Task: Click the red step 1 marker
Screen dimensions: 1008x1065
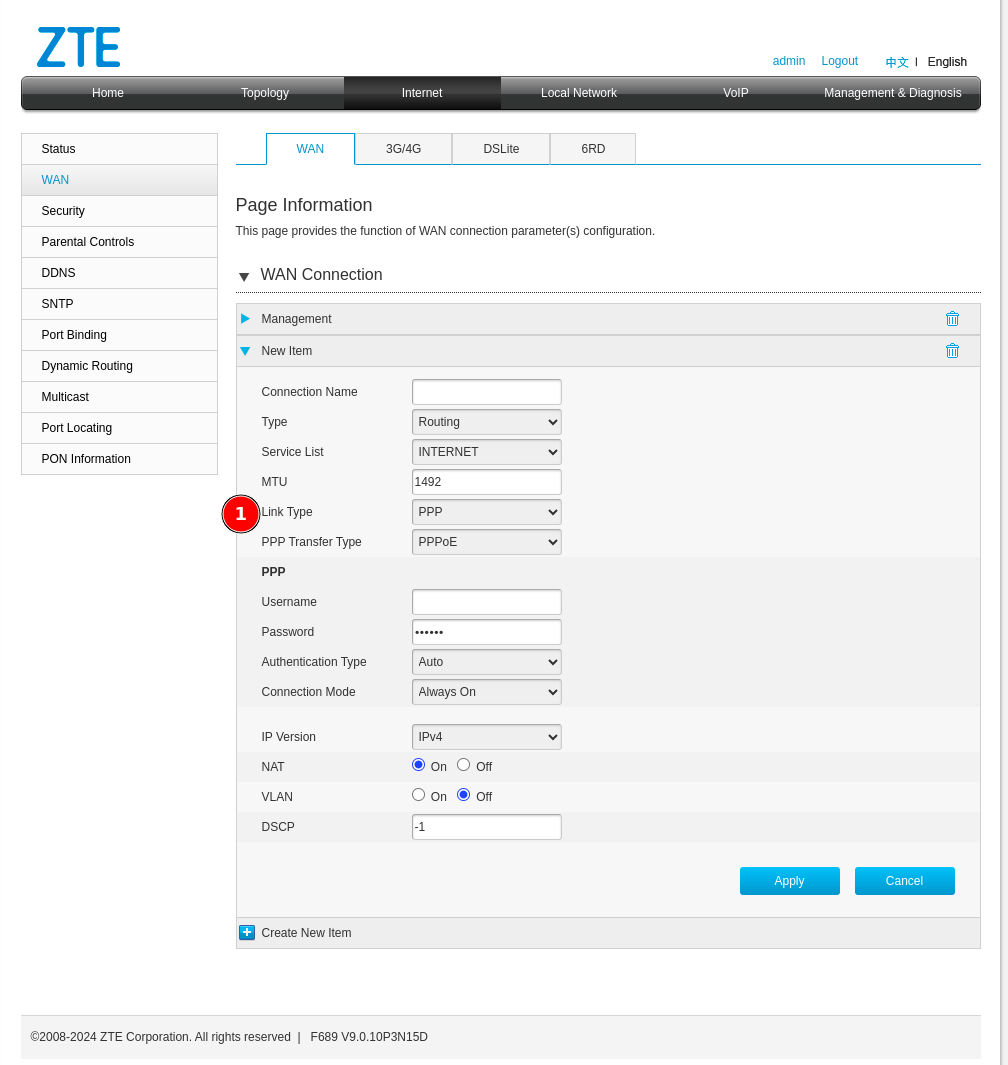Action: click(240, 514)
